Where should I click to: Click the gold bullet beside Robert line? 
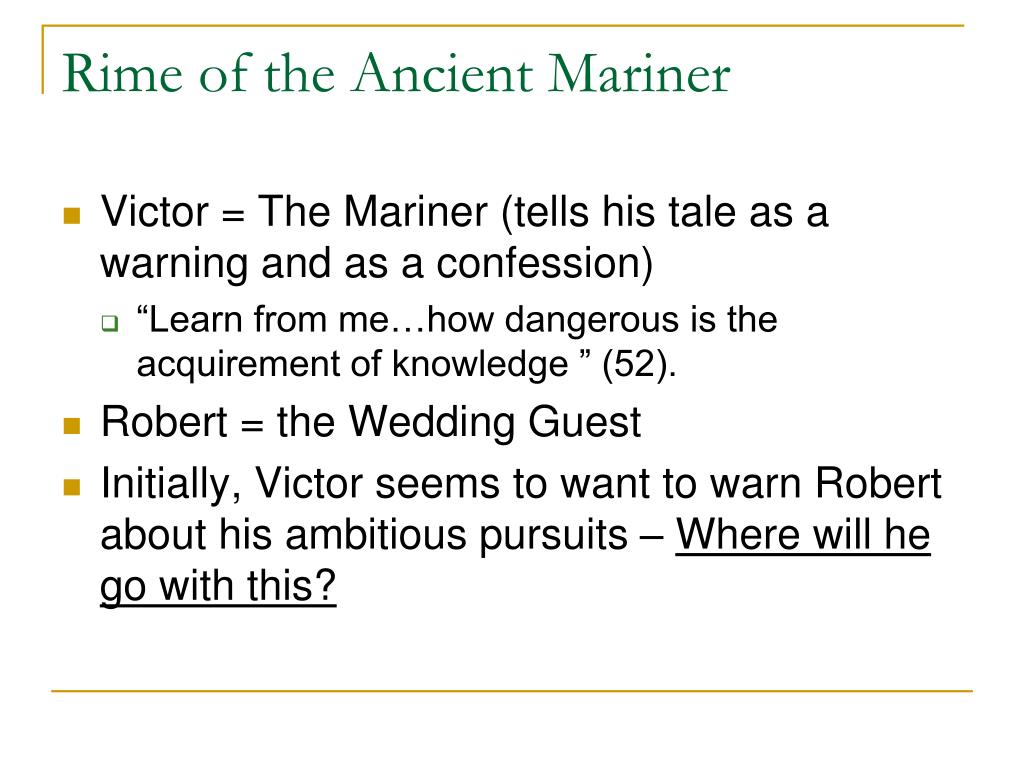72,426
